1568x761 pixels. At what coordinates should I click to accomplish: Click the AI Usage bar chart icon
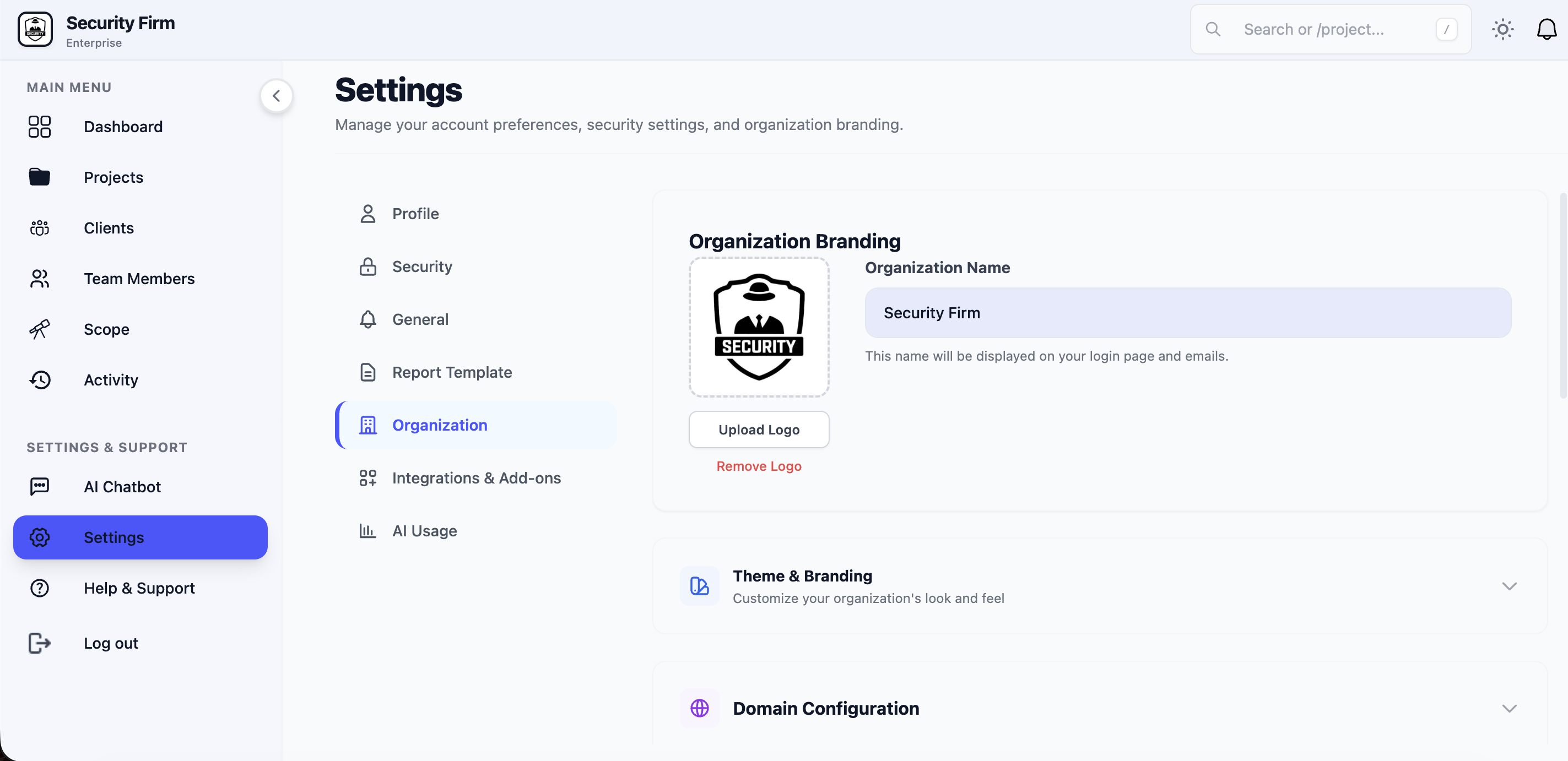pos(367,531)
